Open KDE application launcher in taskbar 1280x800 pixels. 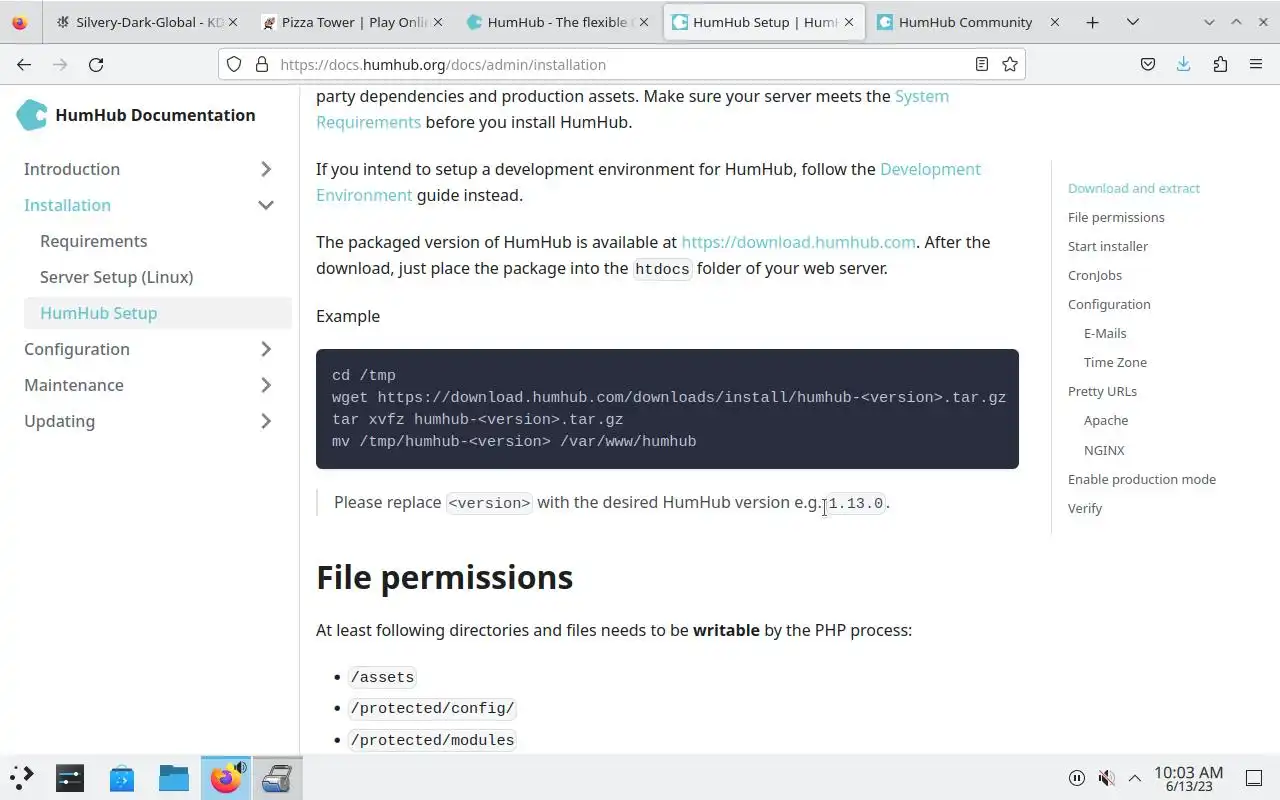(x=21, y=778)
